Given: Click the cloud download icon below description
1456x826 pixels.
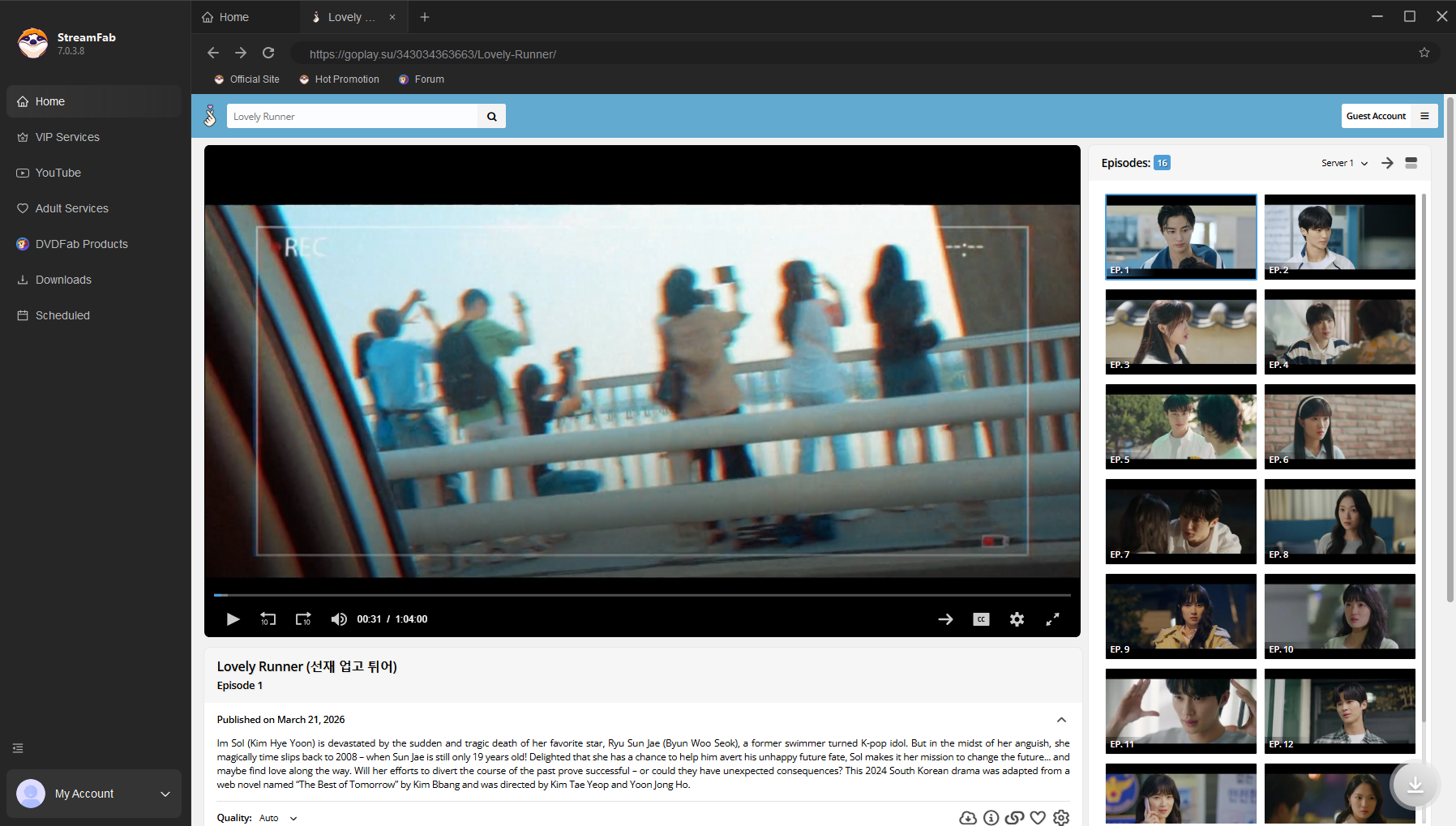Looking at the screenshot, I should coord(968,818).
